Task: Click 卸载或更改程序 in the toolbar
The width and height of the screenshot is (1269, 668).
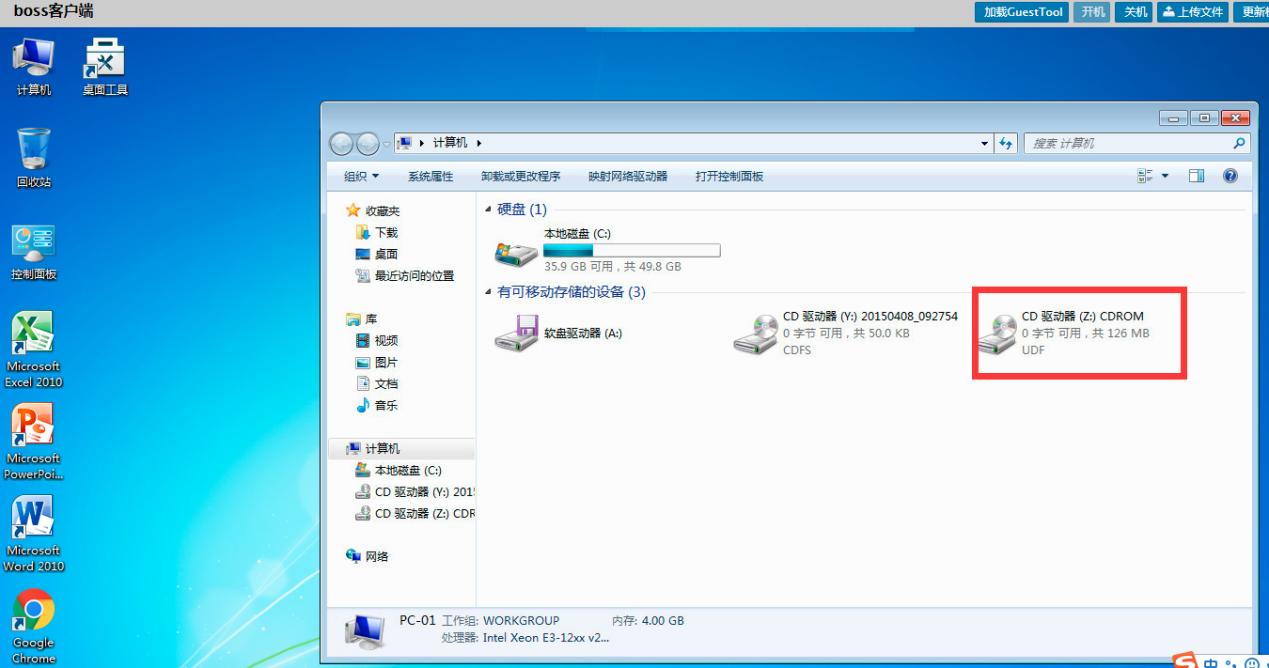Action: pyautogui.click(x=520, y=176)
